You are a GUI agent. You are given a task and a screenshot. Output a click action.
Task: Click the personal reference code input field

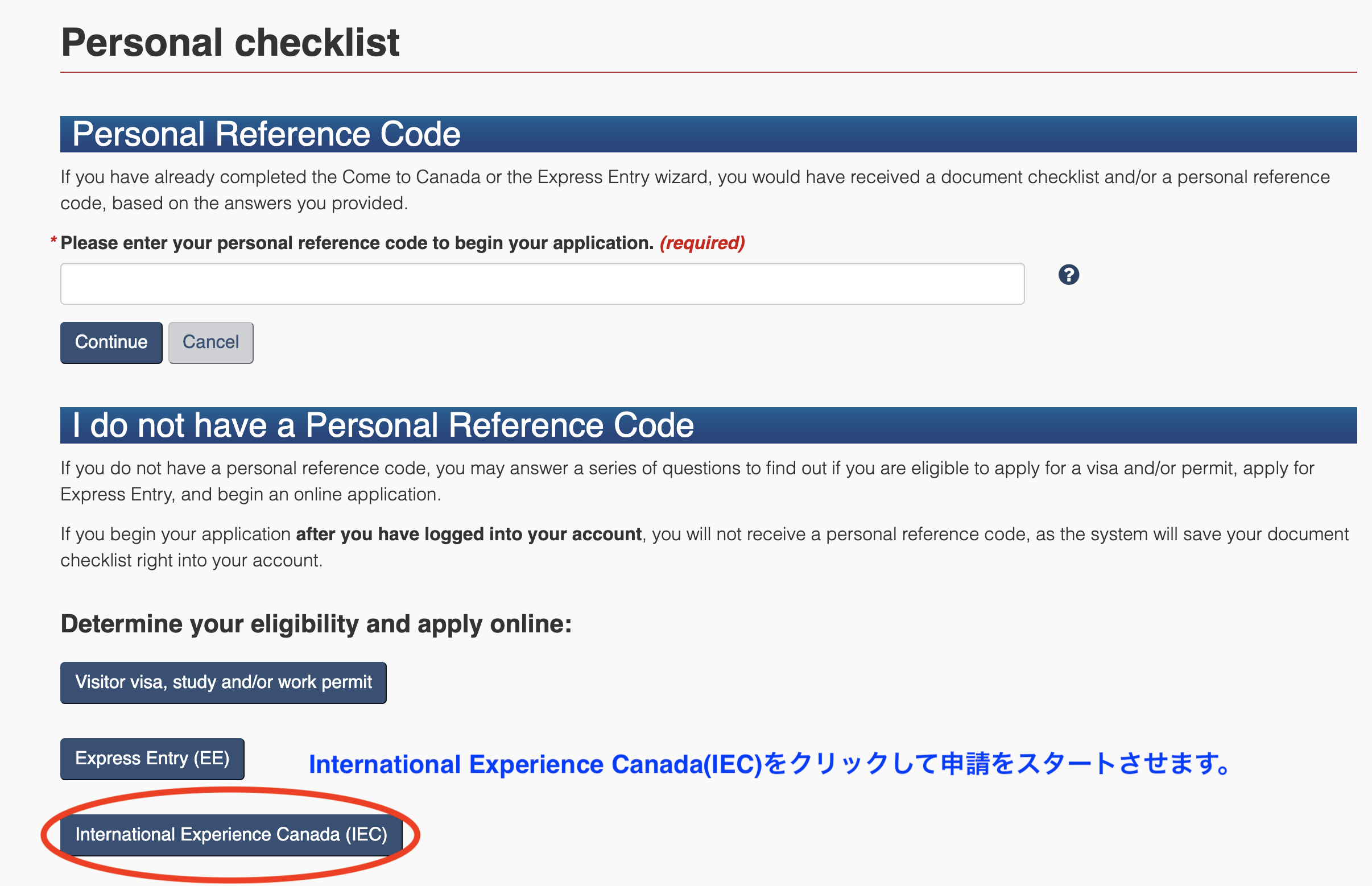point(542,284)
